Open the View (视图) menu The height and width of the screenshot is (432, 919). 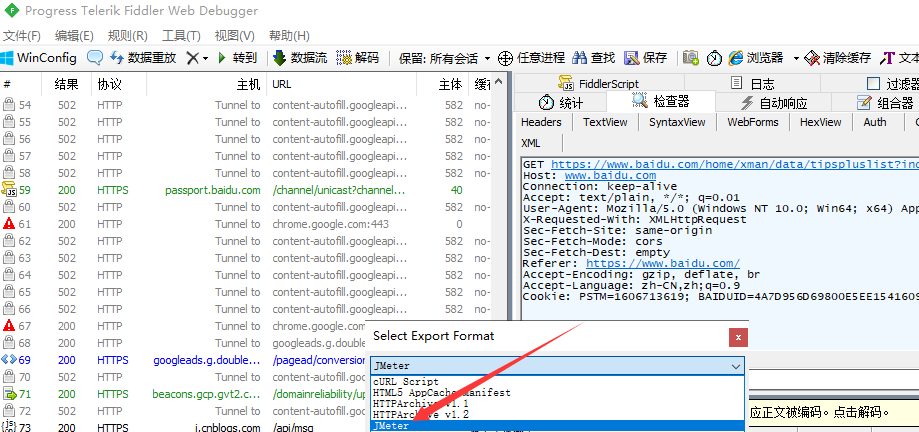click(x=234, y=35)
